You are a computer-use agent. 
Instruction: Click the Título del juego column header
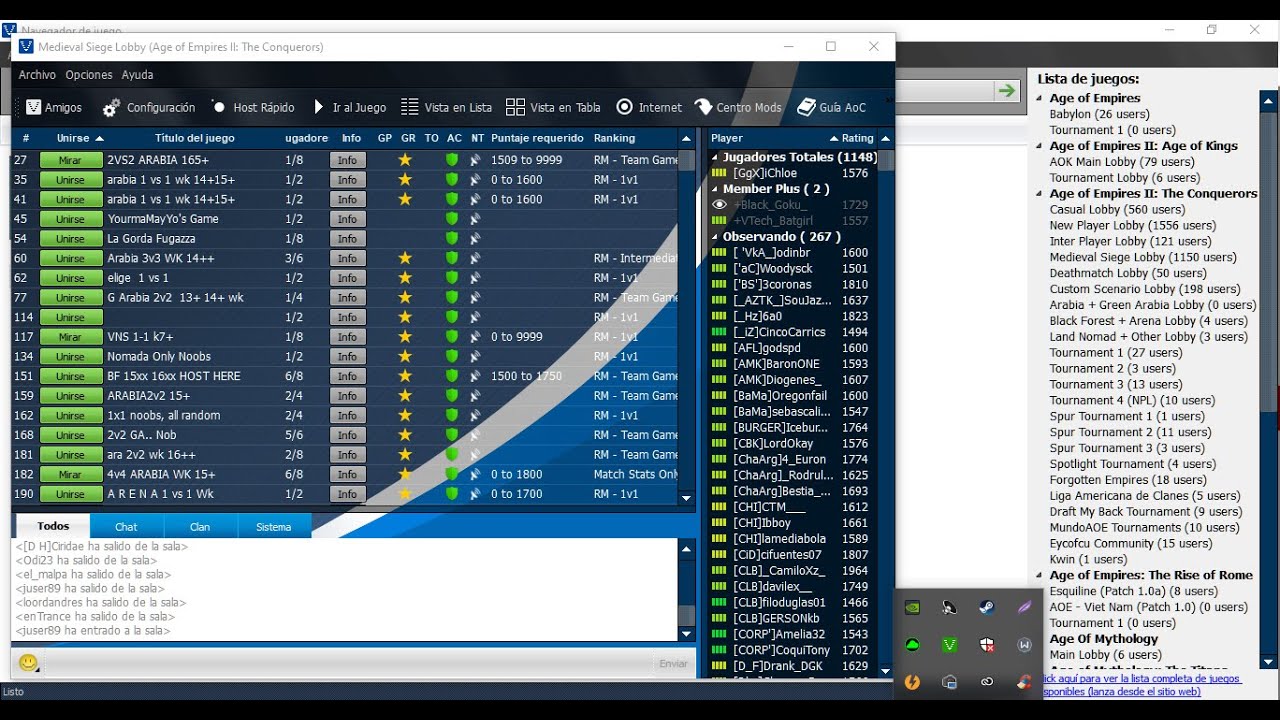point(195,138)
